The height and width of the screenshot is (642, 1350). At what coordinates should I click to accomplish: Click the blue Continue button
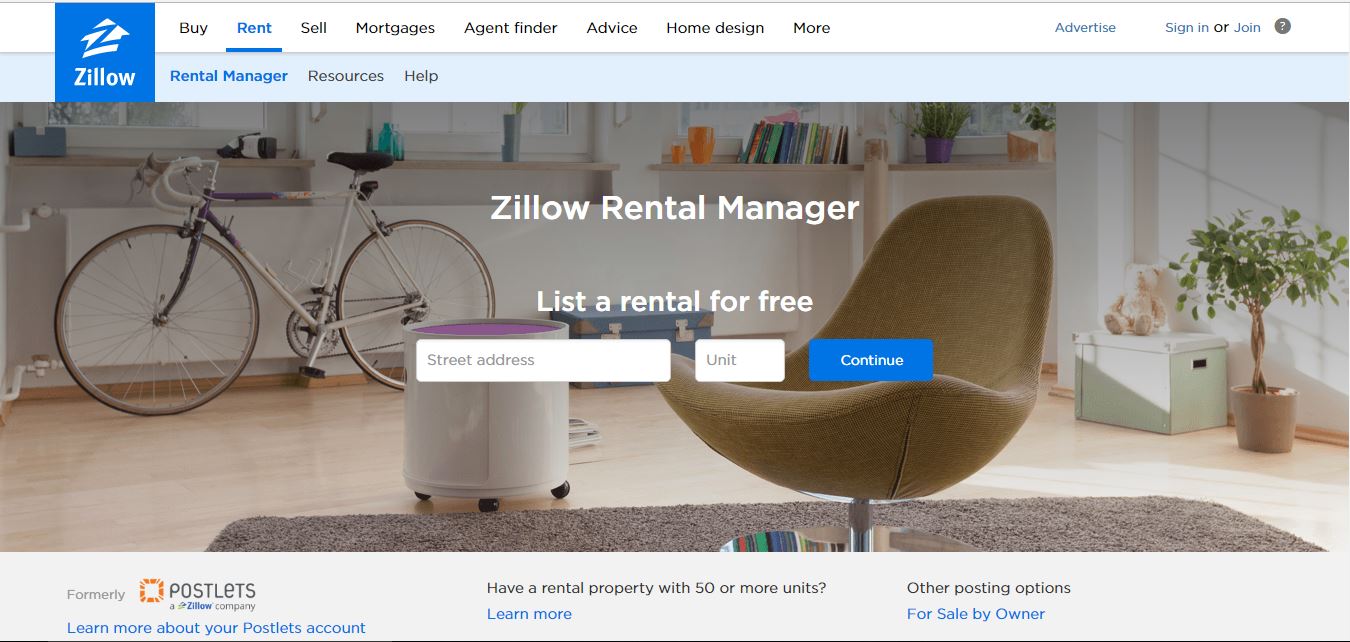[871, 360]
